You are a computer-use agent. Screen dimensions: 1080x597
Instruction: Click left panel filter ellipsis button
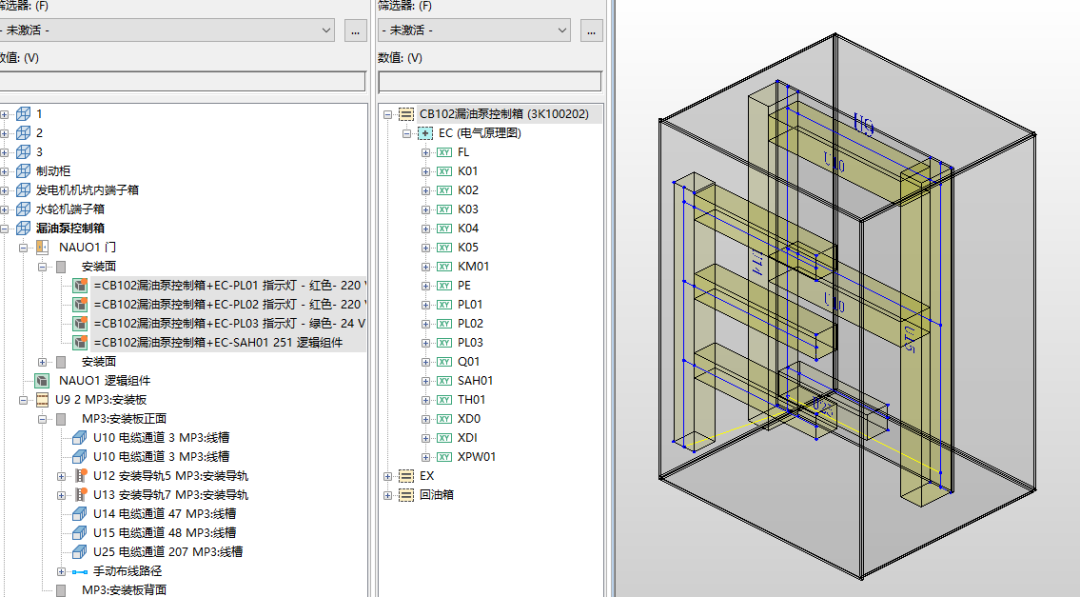tap(355, 30)
